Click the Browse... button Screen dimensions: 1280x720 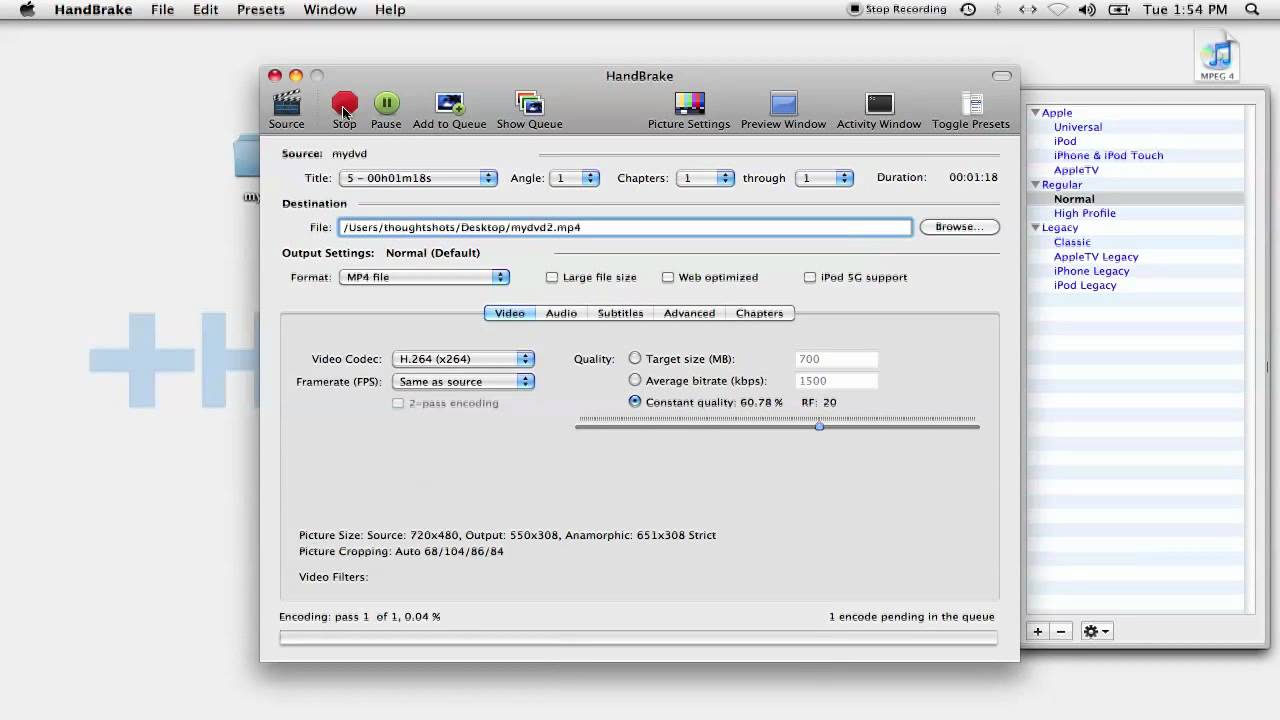point(959,227)
